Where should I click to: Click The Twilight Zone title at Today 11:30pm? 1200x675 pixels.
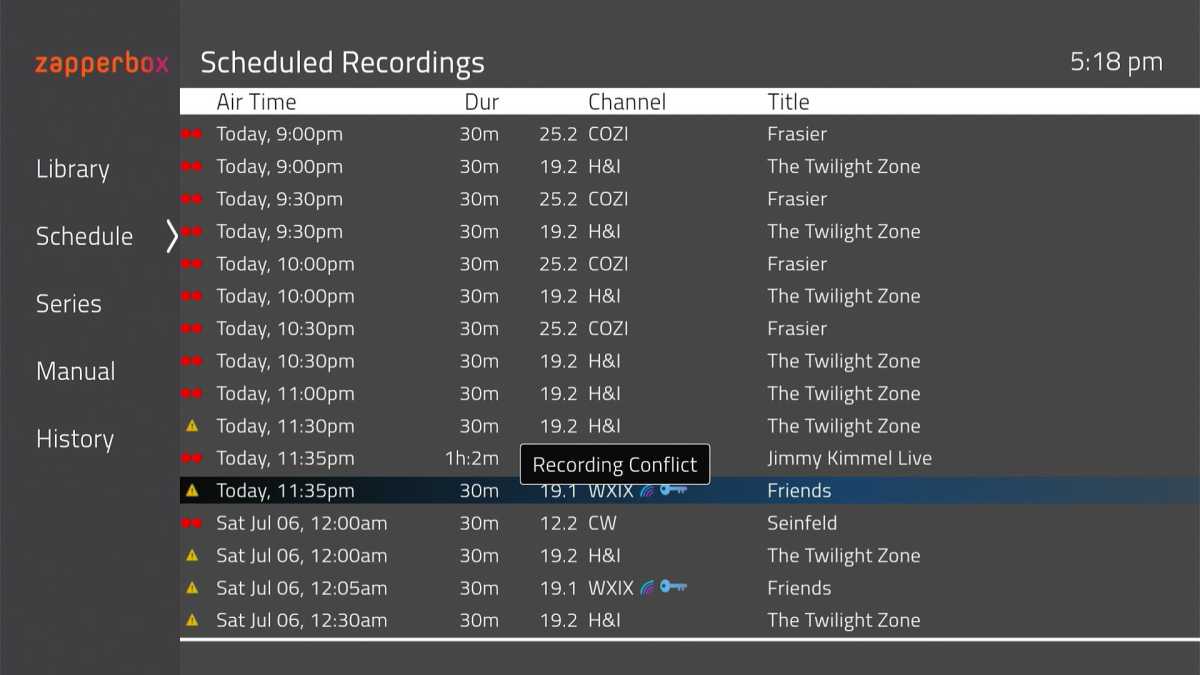click(844, 426)
